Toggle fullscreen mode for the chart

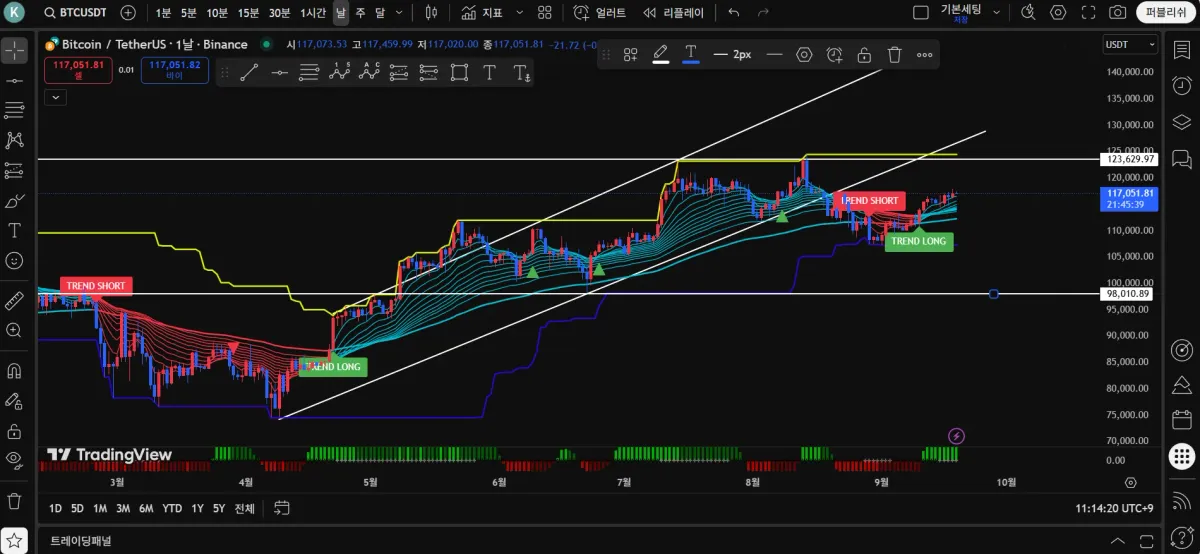tap(1088, 13)
